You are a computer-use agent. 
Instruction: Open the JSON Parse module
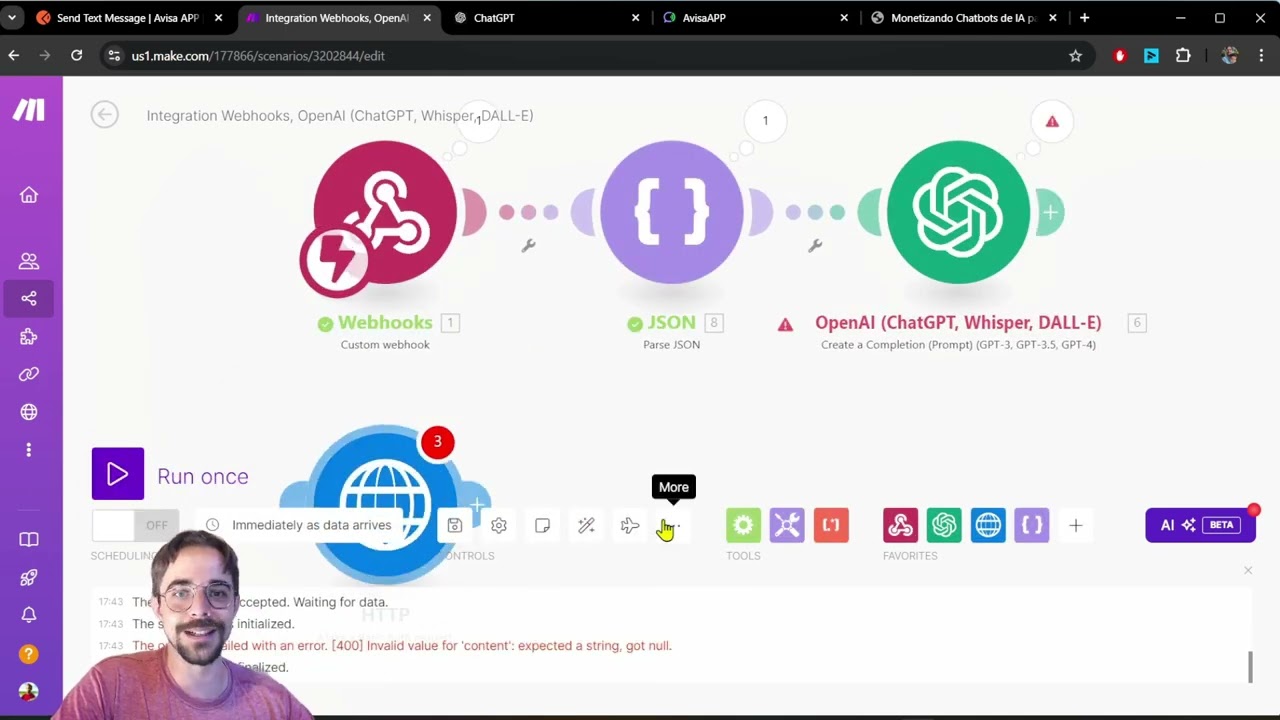[x=672, y=212]
